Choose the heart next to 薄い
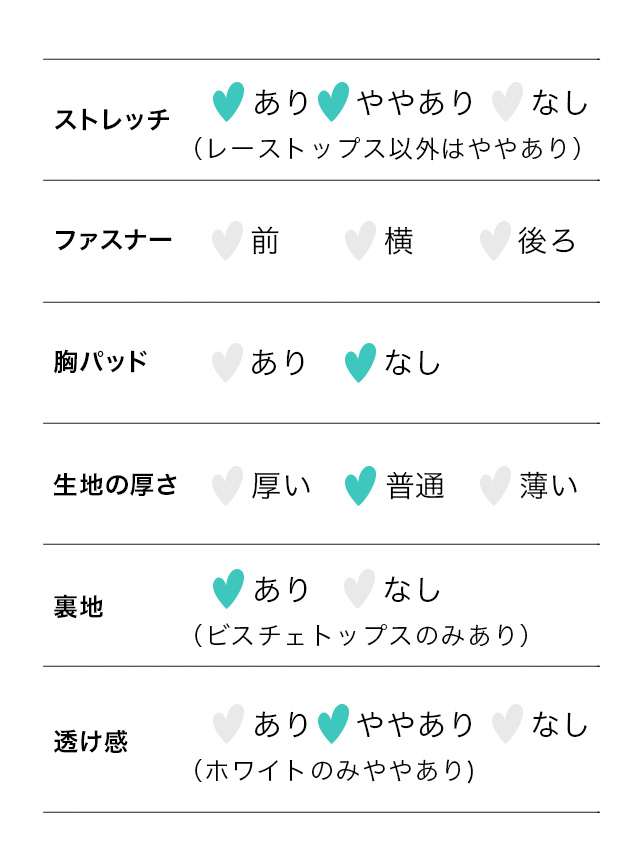Viewport: 640px width, 854px height. [x=495, y=486]
